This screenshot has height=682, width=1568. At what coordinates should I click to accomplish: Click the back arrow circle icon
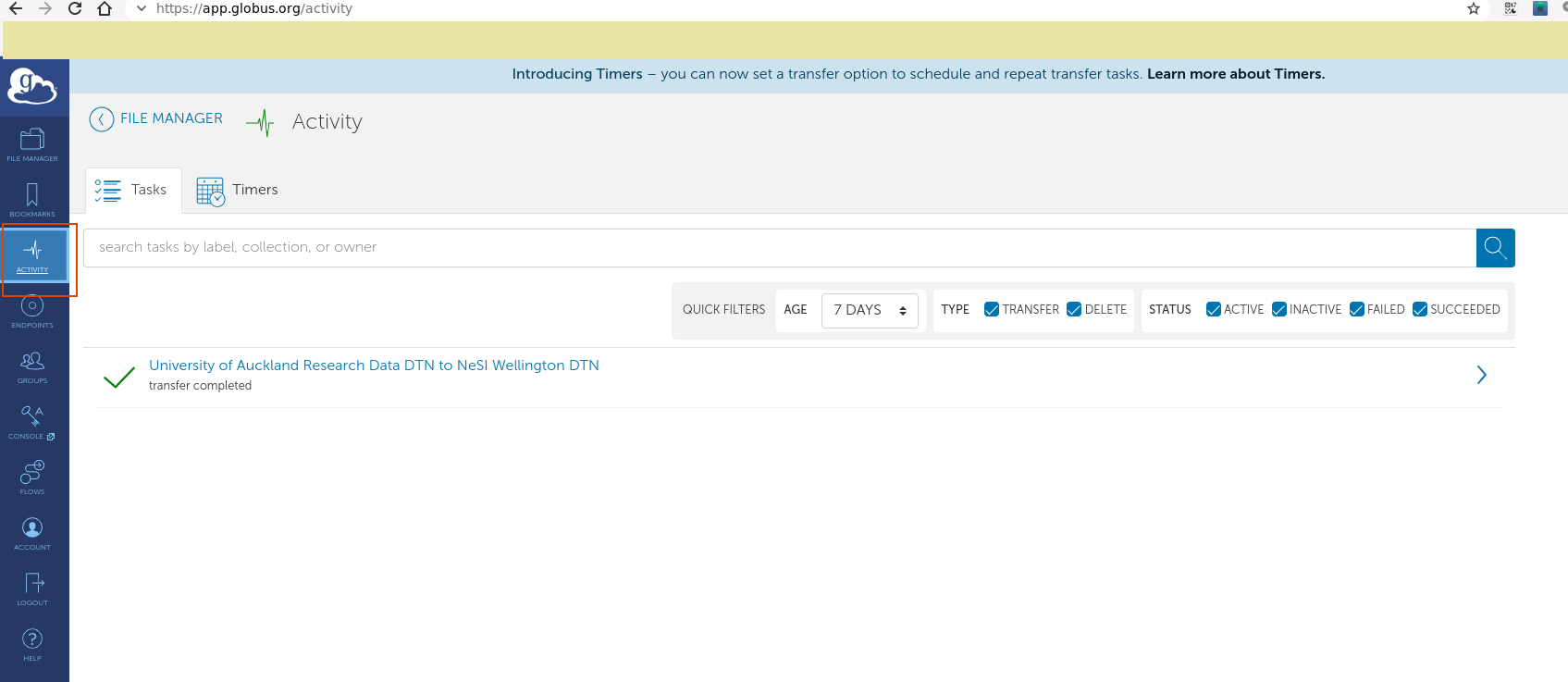click(102, 119)
